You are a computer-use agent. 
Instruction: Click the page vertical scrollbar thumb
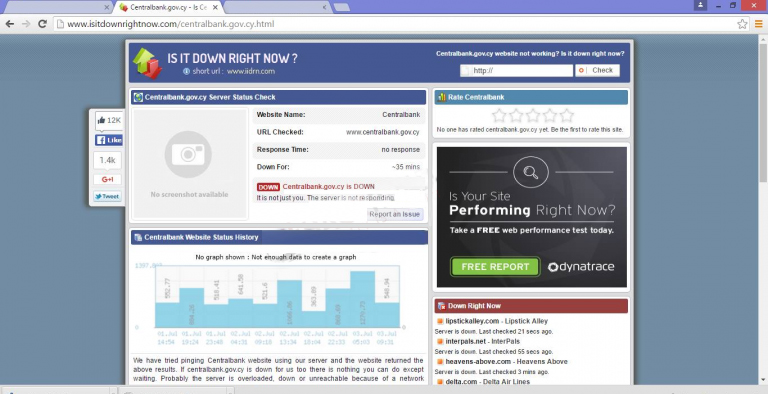[763, 113]
